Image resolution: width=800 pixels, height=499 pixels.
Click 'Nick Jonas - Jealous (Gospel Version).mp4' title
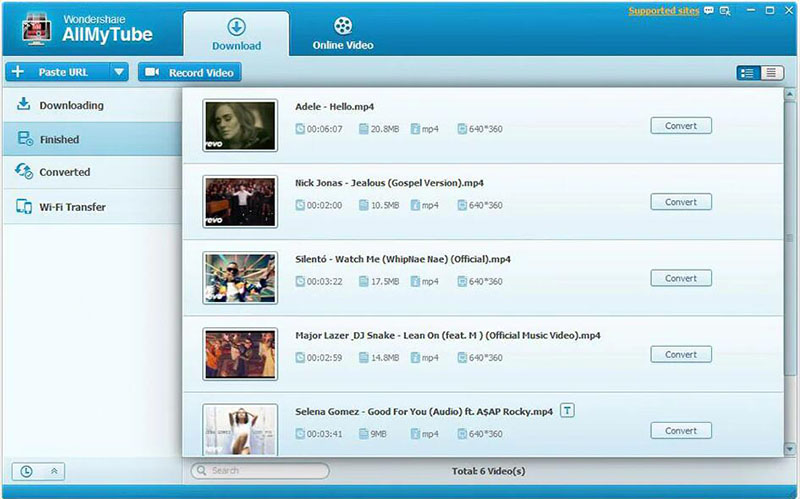click(389, 183)
